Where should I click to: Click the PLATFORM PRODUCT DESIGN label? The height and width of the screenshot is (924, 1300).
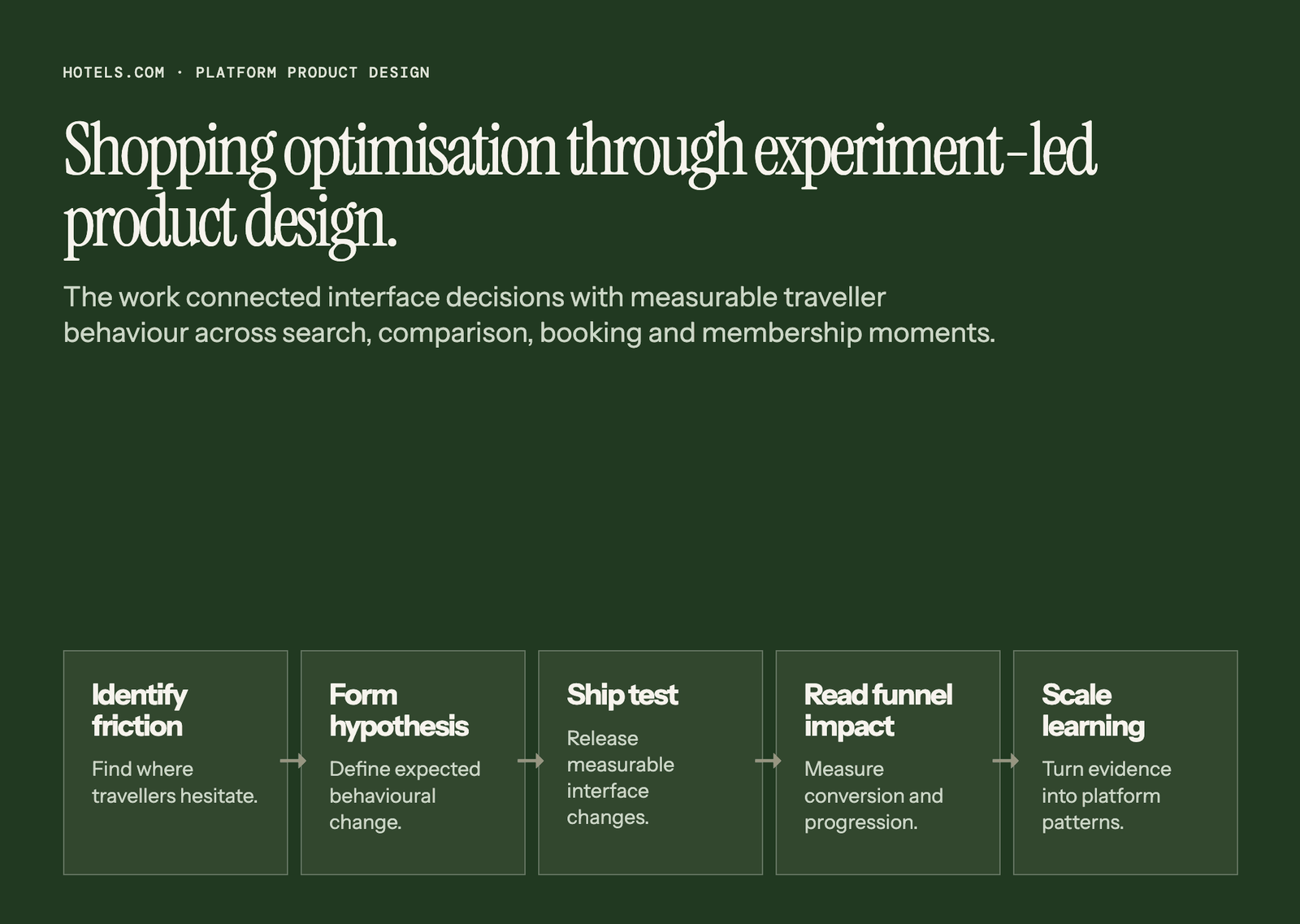point(313,72)
